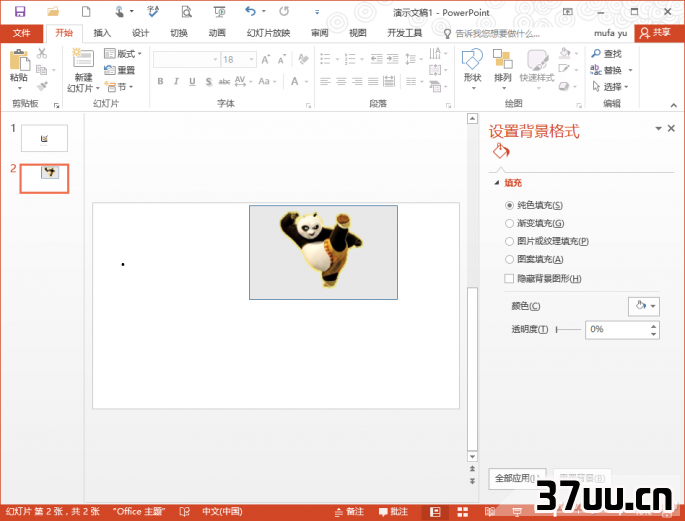Open the File tab
This screenshot has height=521, width=685.
pyautogui.click(x=21, y=33)
